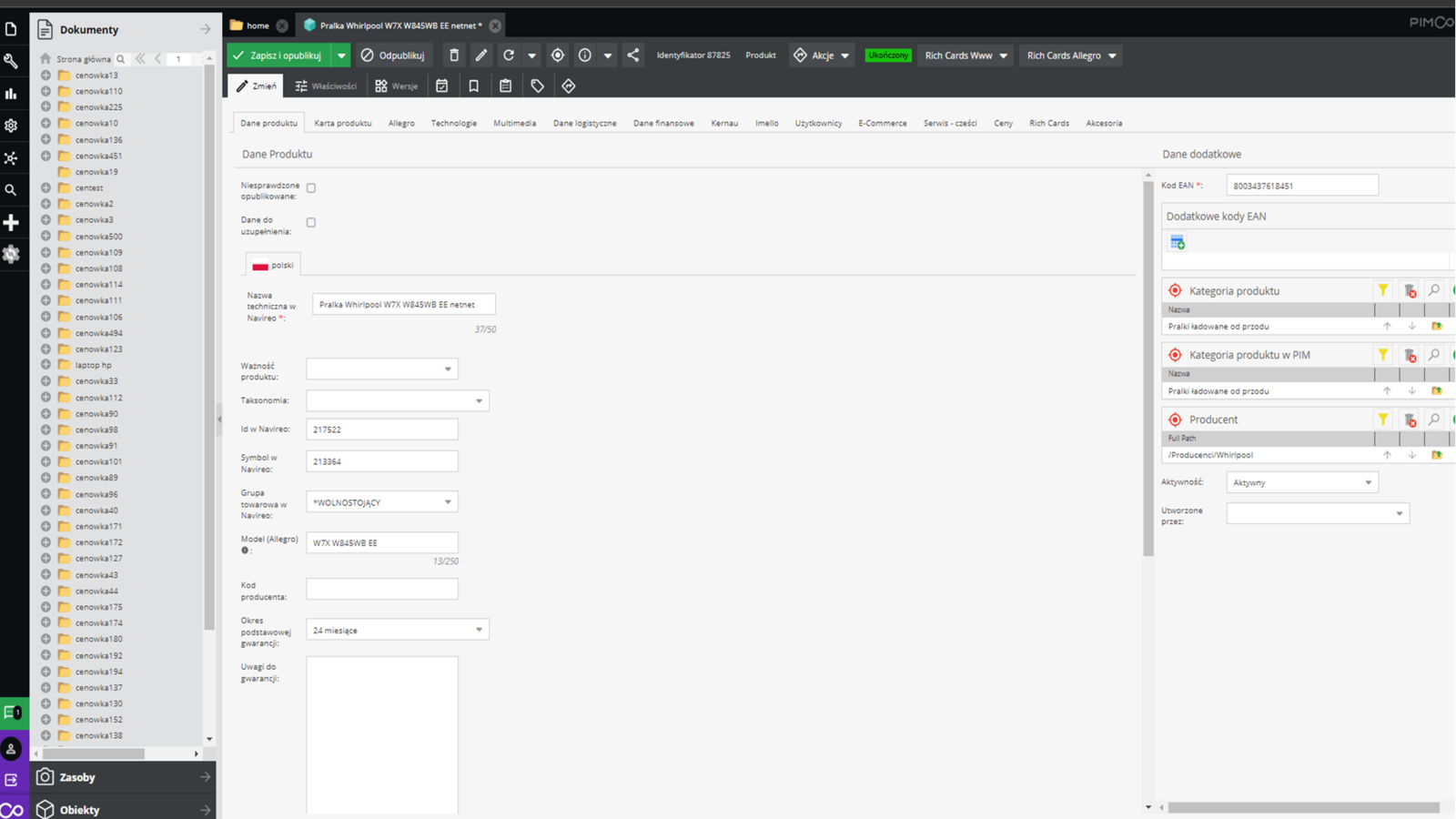Search Kategoria produktu with magnifier icon

(1434, 290)
